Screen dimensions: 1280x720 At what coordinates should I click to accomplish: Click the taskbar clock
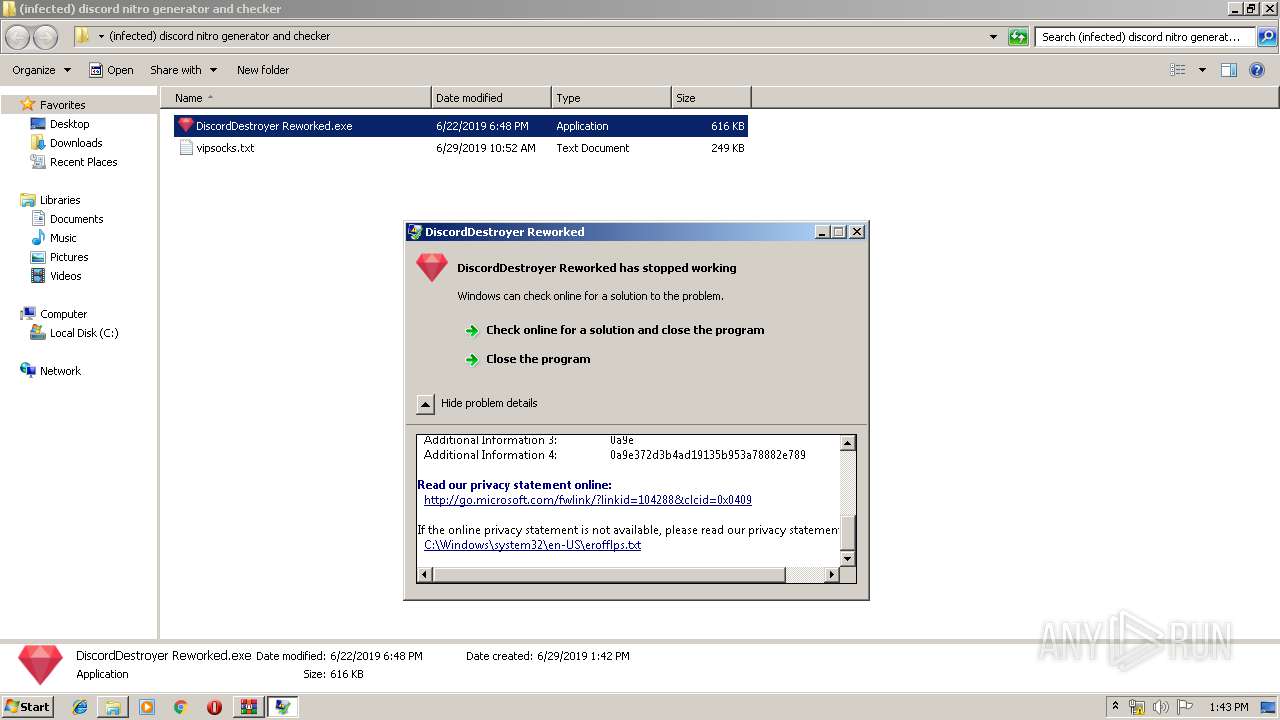[1228, 707]
